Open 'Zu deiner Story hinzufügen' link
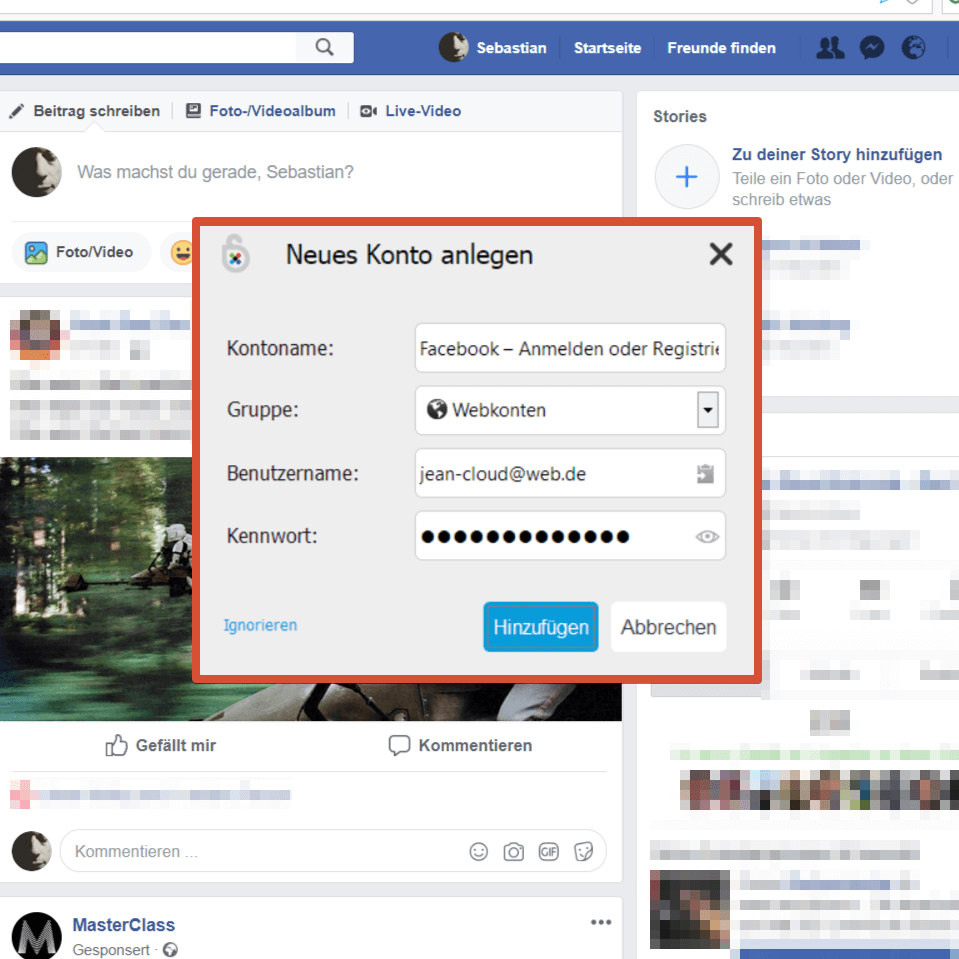 (837, 154)
